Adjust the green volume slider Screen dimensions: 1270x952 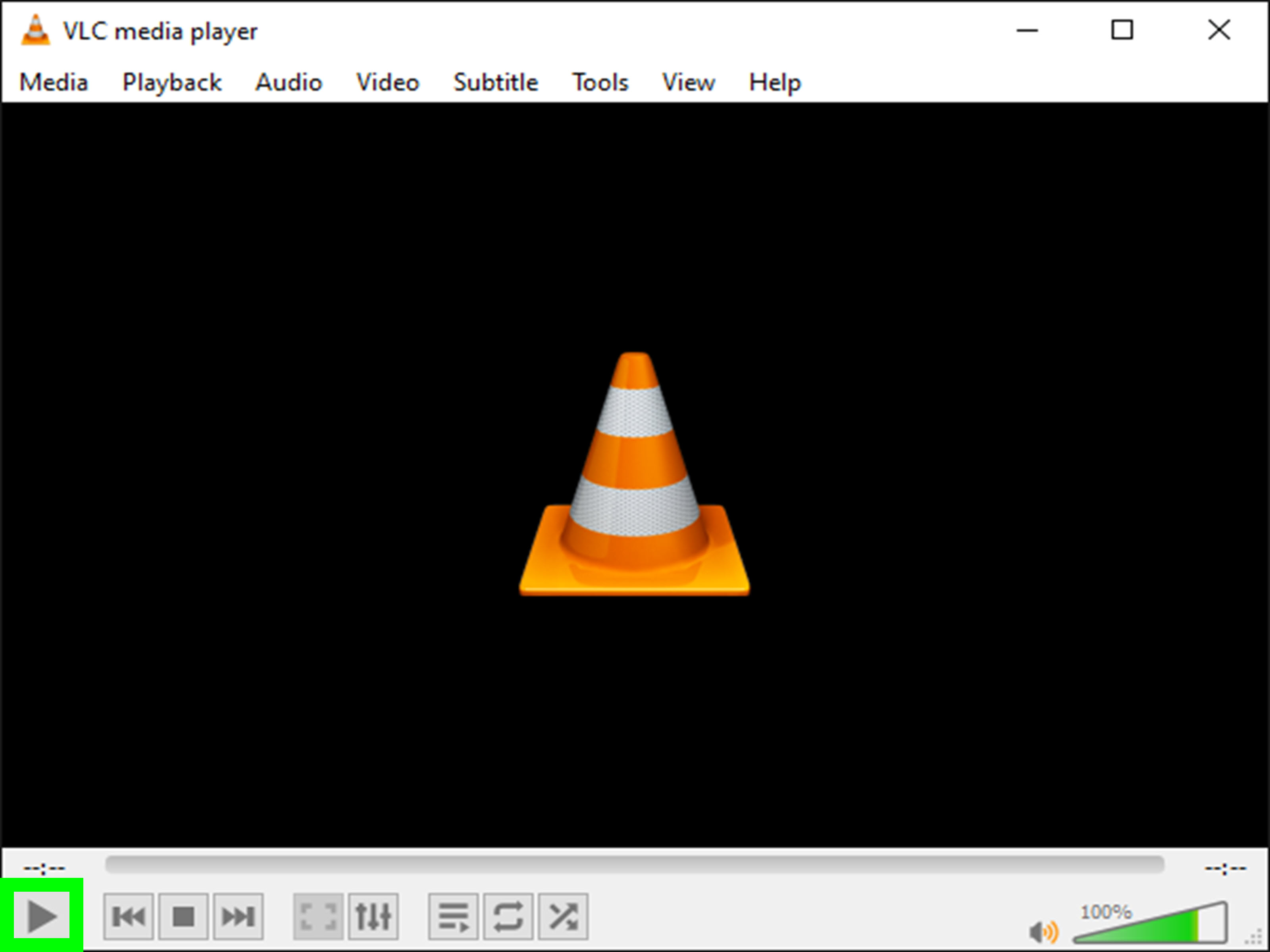[x=1150, y=923]
